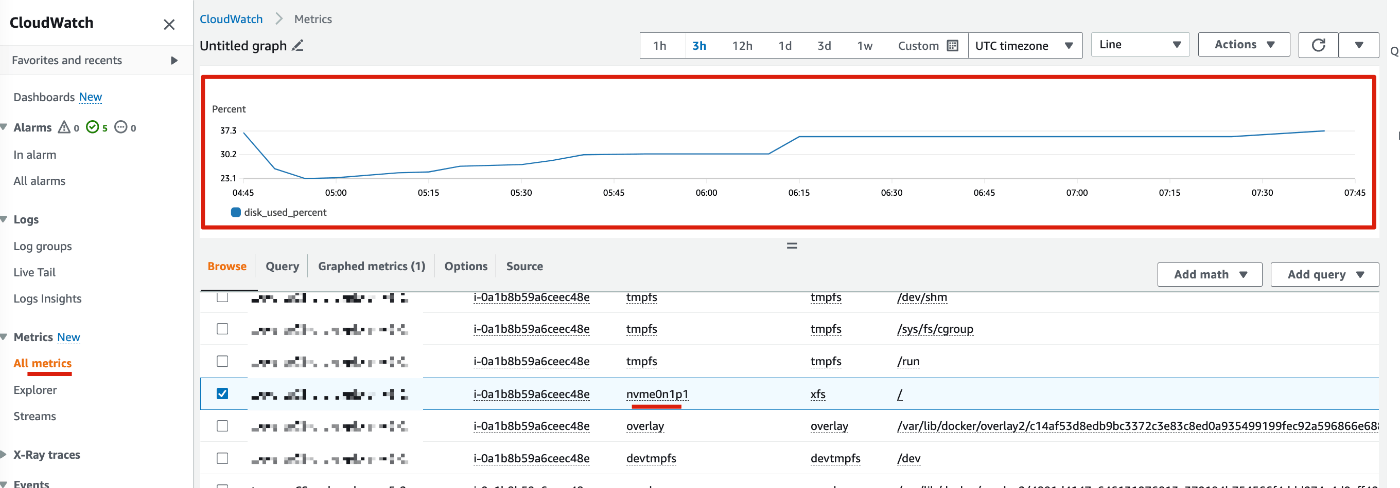The image size is (1400, 488).
Task: Check the /sys/fs/cgroup row checkbox
Action: (222, 329)
